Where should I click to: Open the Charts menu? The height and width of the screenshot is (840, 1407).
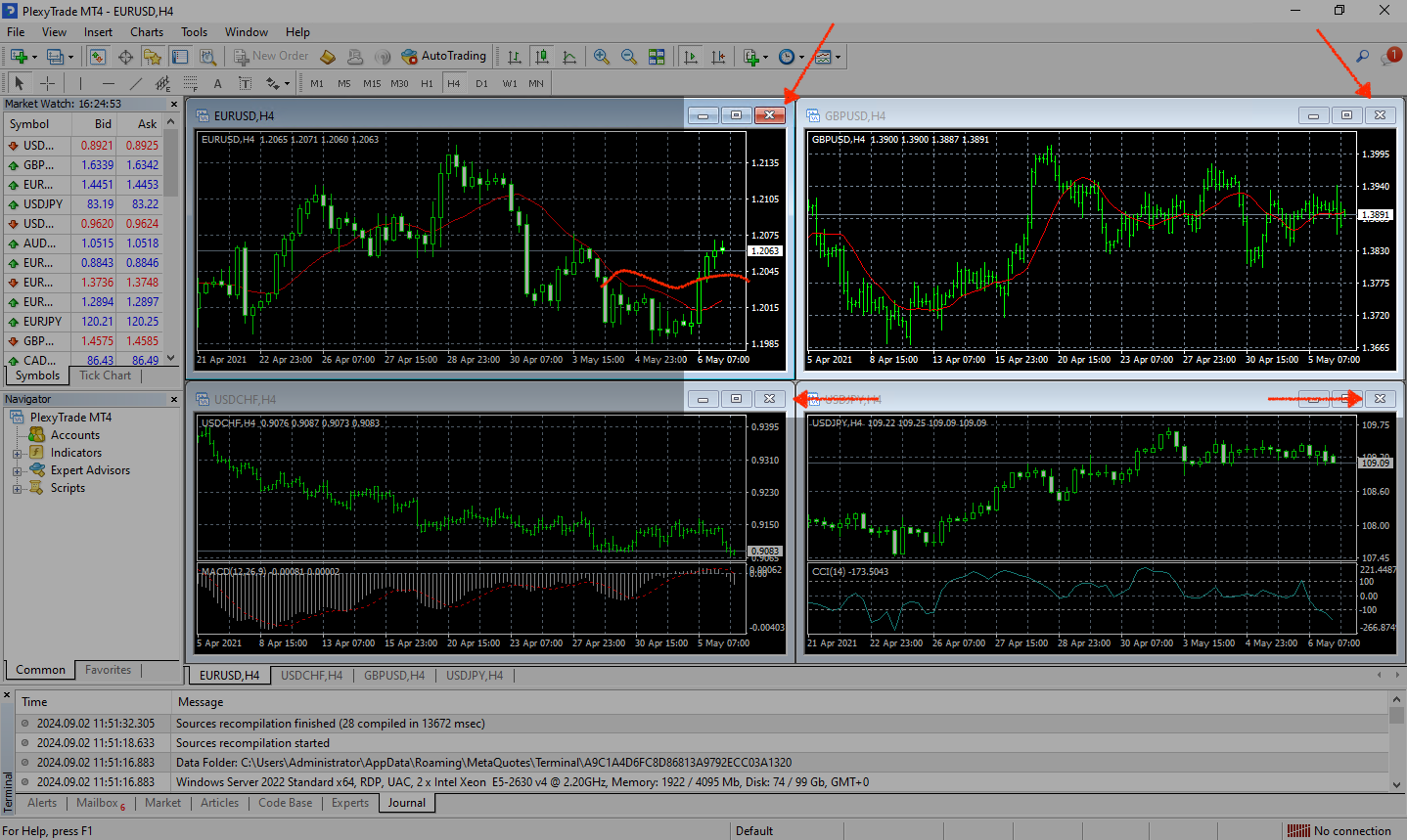click(x=146, y=31)
